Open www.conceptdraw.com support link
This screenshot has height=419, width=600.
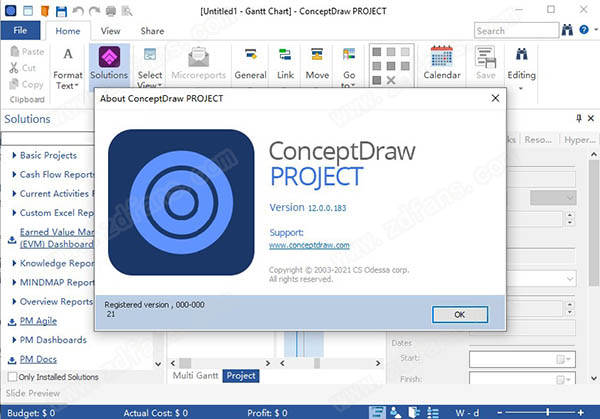coord(309,245)
